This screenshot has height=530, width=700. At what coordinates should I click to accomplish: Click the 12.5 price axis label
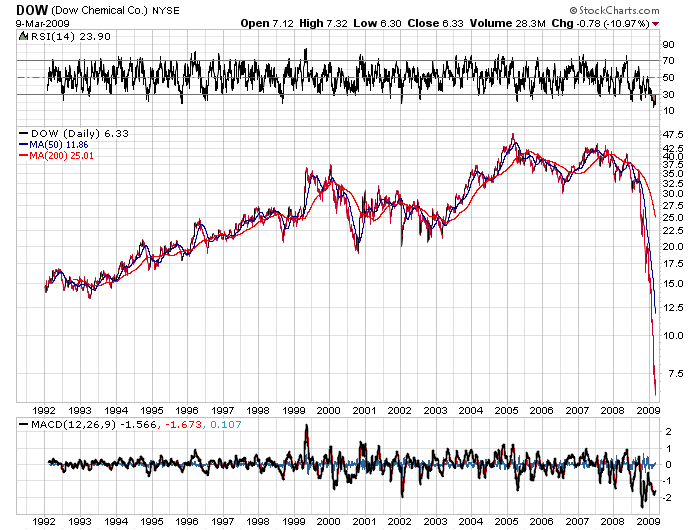(673, 307)
